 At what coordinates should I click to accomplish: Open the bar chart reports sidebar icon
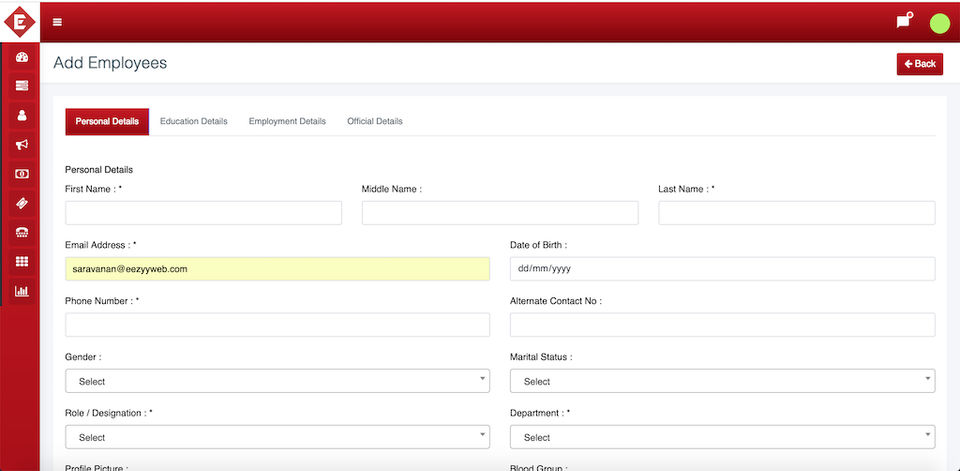click(x=22, y=291)
